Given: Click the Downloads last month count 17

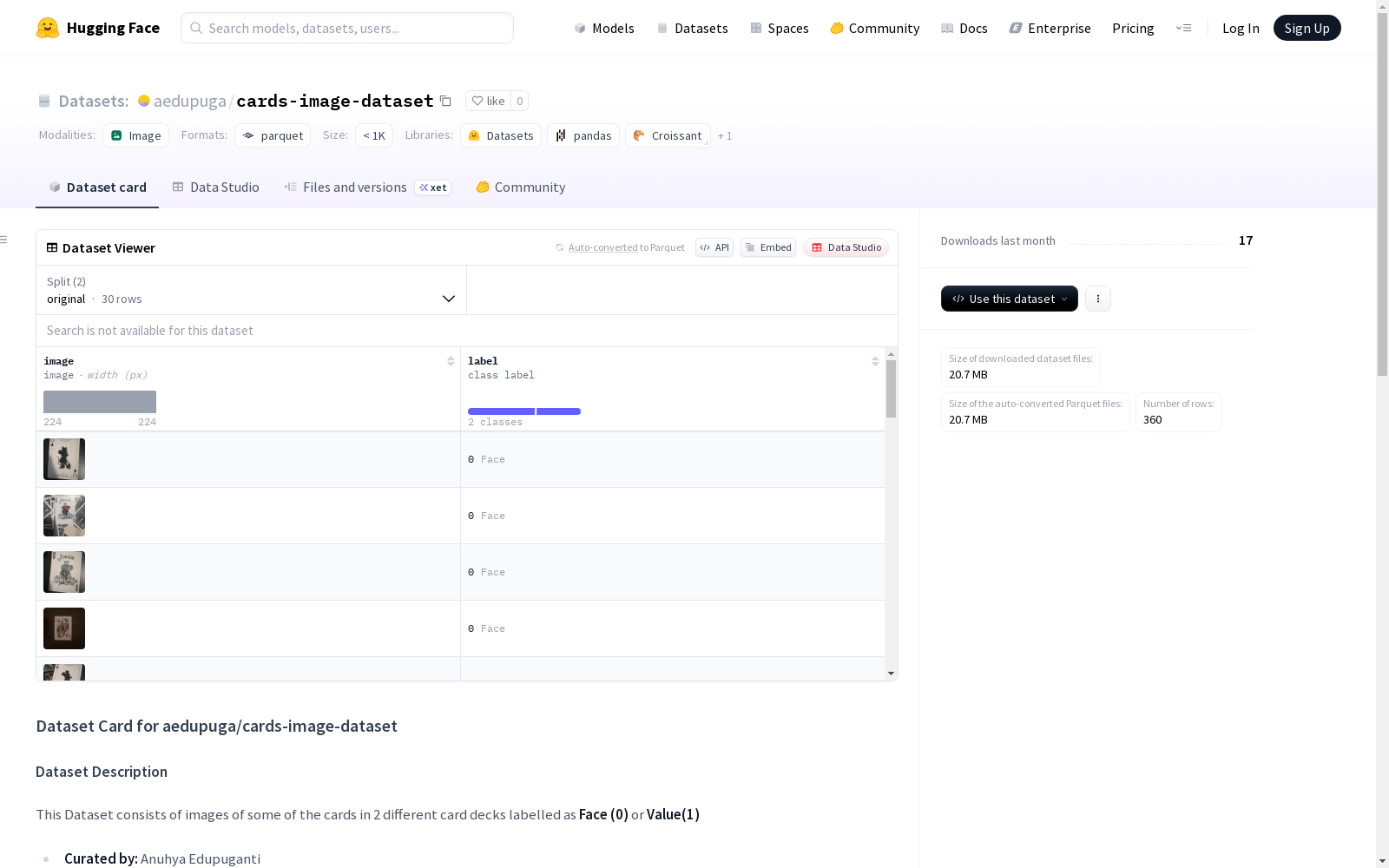Looking at the screenshot, I should pyautogui.click(x=1246, y=240).
